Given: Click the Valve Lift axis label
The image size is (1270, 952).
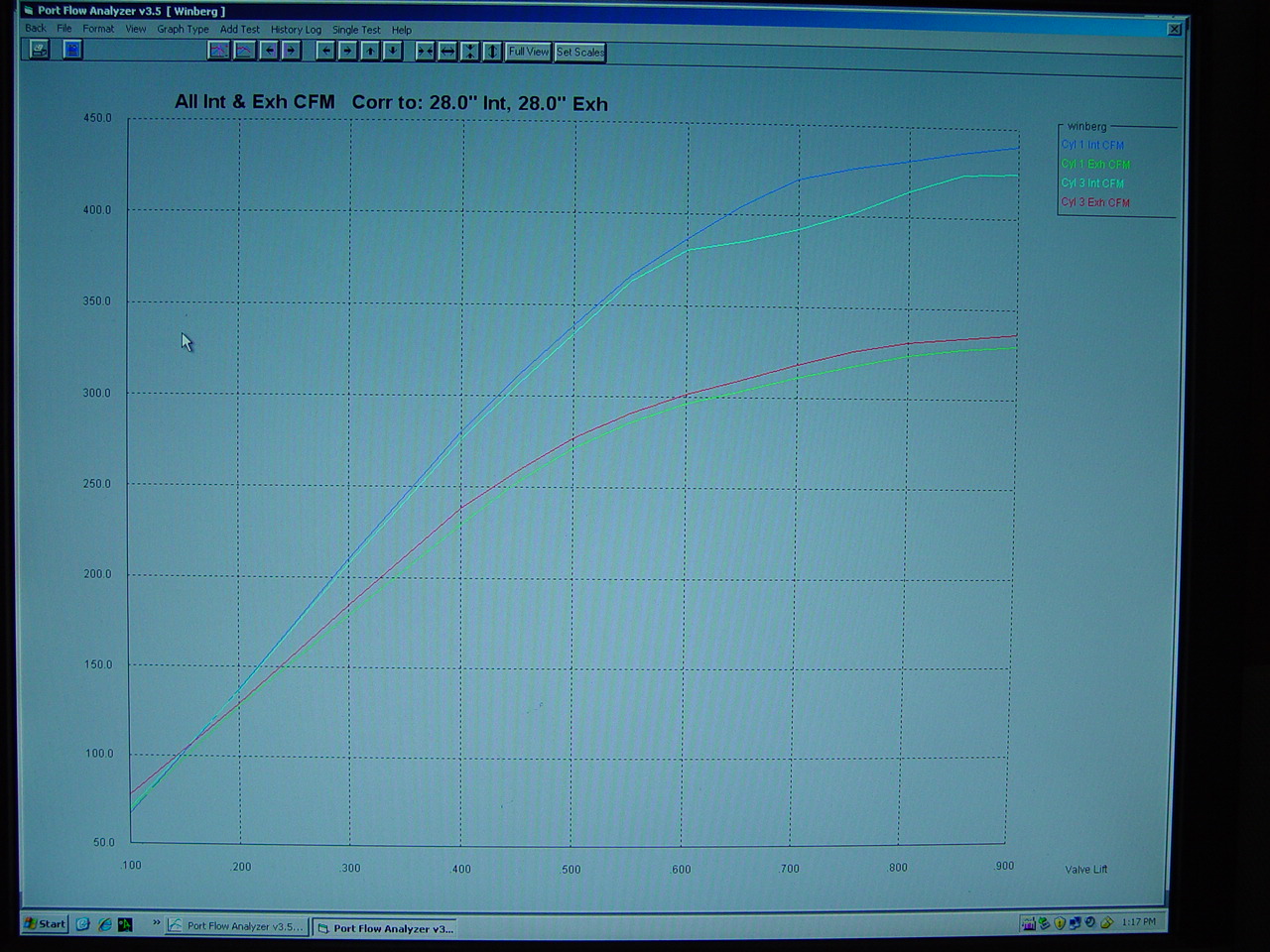Looking at the screenshot, I should click(x=1085, y=869).
